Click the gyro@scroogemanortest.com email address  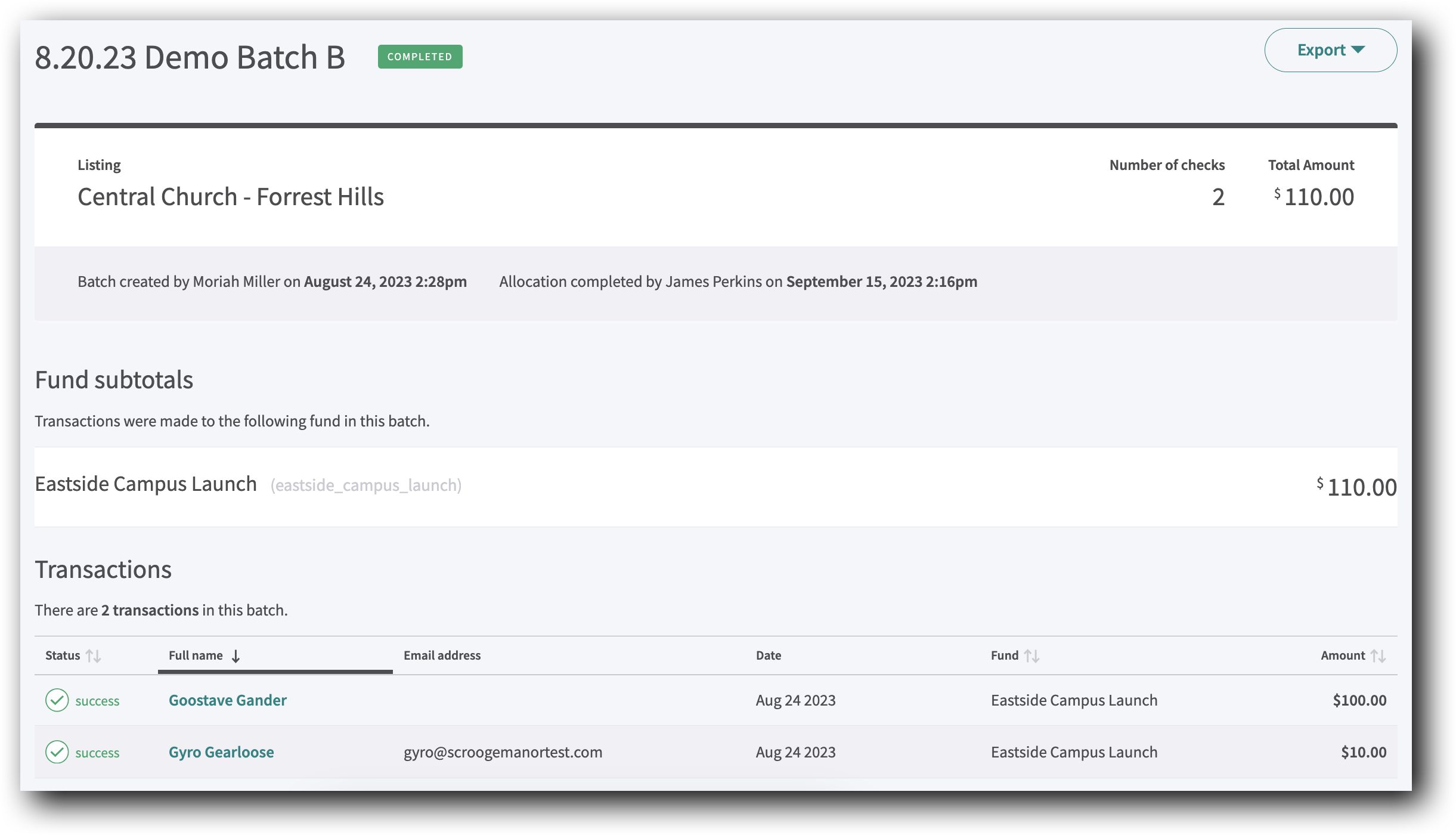tap(503, 752)
